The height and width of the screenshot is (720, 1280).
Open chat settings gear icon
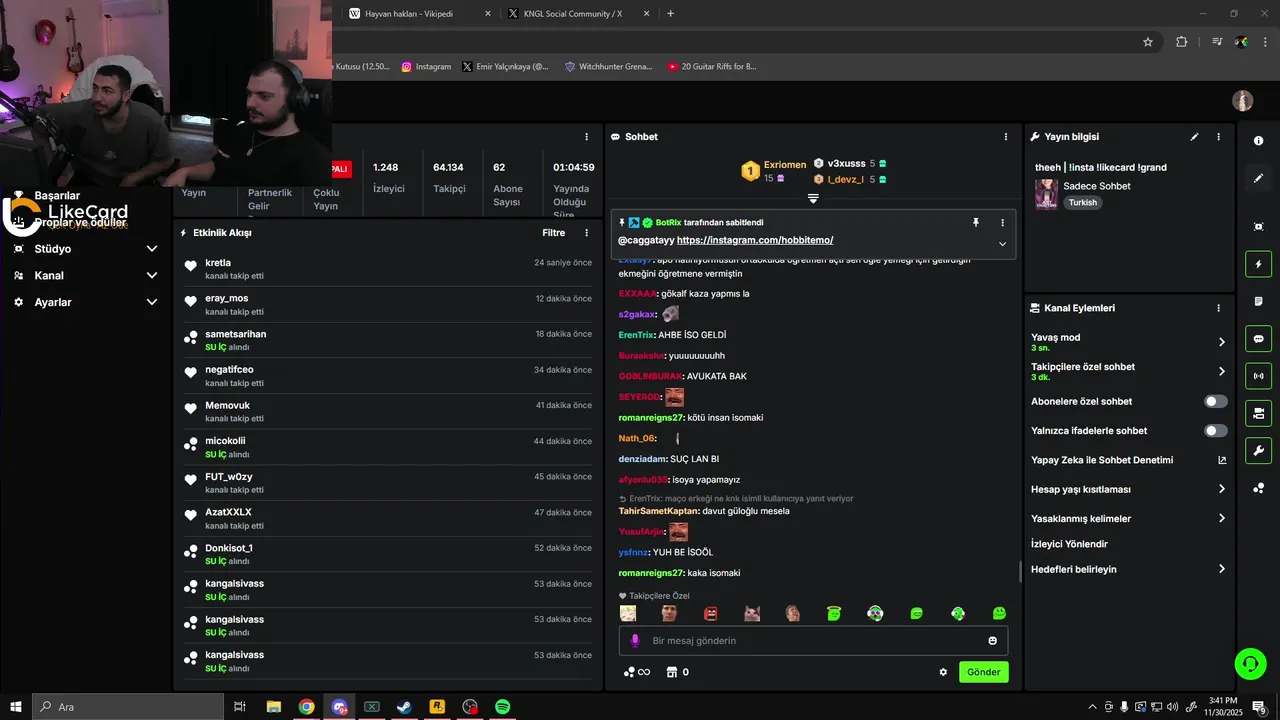click(943, 672)
